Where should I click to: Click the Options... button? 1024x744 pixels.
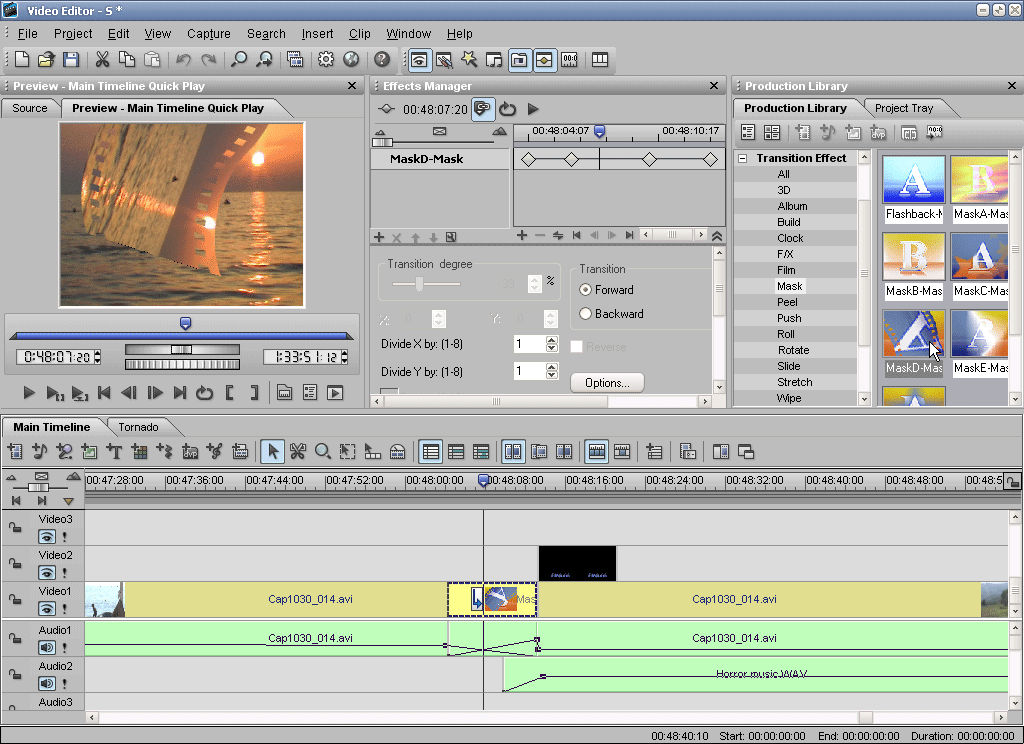(x=607, y=383)
